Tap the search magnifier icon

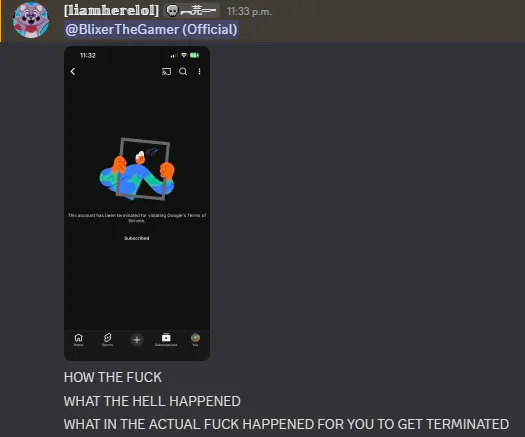(x=183, y=71)
